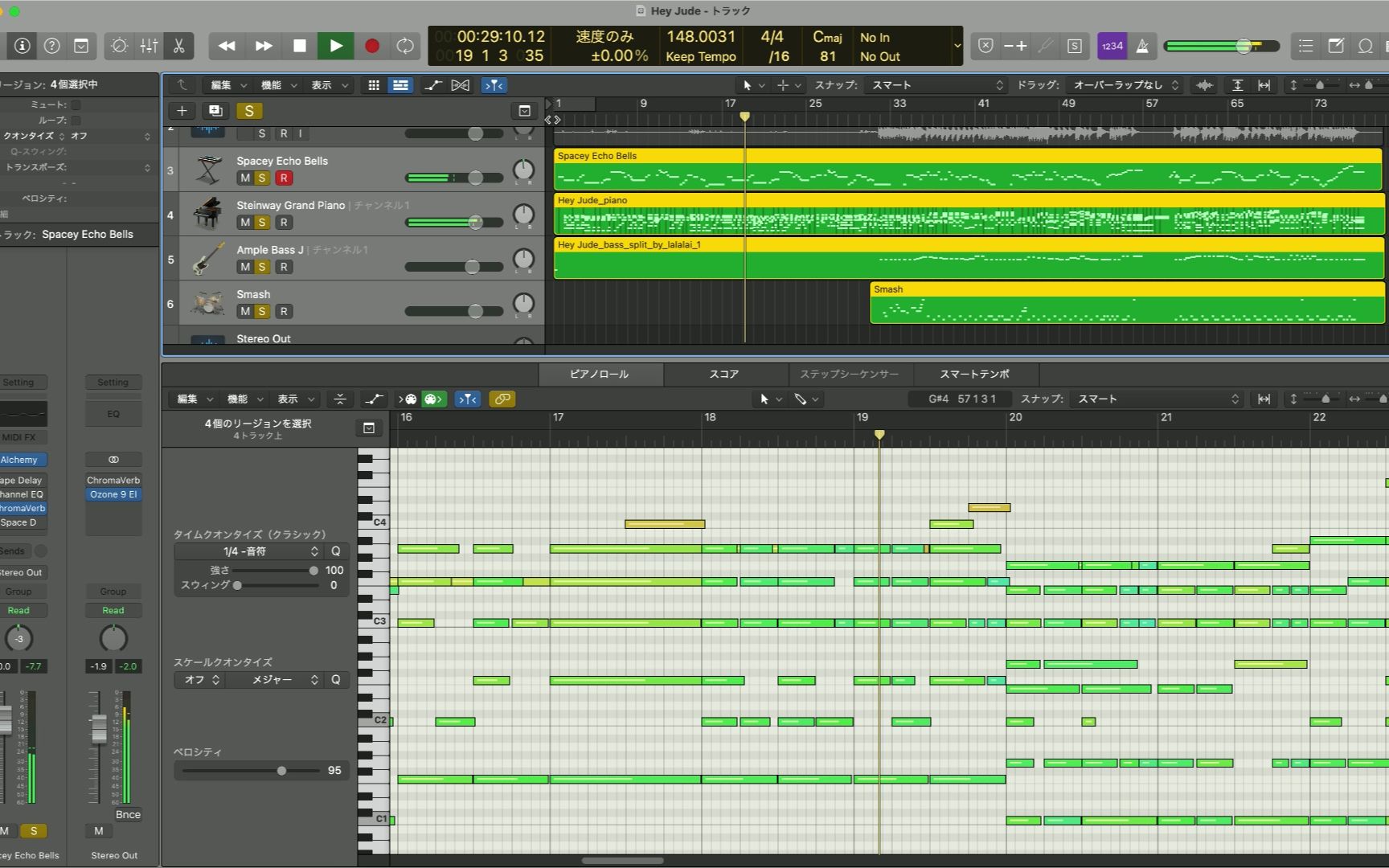
Task: Open Quick Help question mark icon
Action: pos(51,46)
